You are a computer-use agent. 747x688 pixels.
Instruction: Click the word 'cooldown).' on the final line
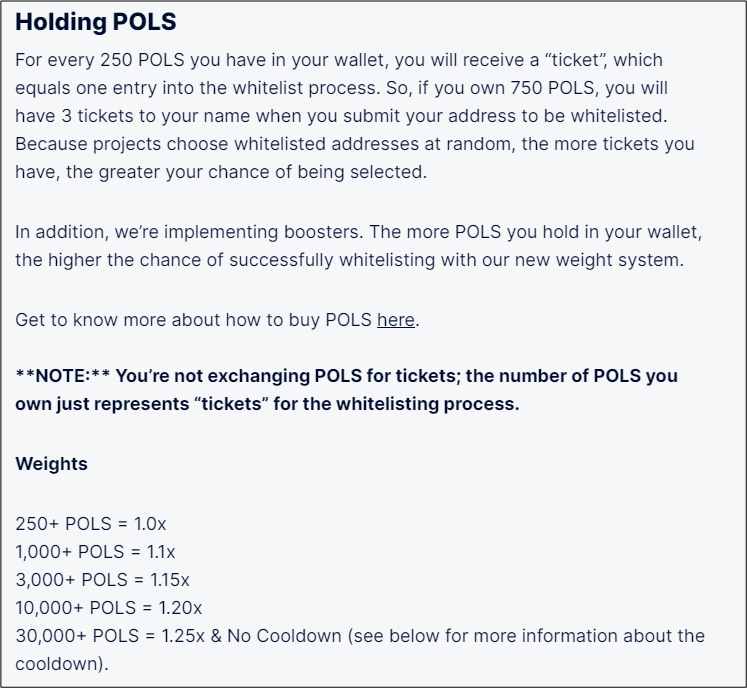(x=62, y=664)
